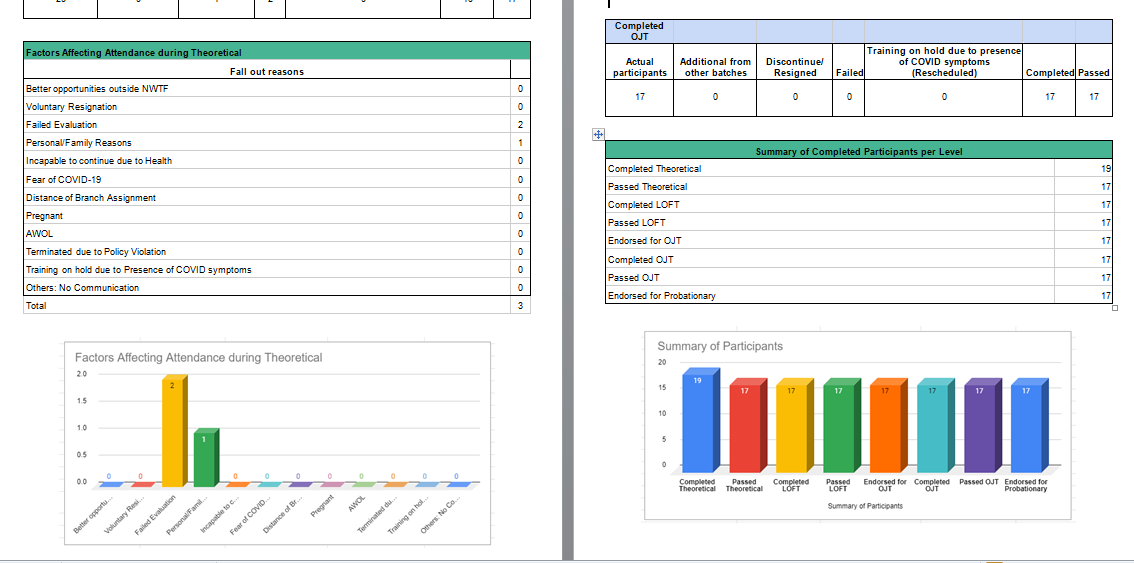Click the blue Endorsed for Probationary chart bar
1134x563 pixels.
(1028, 426)
